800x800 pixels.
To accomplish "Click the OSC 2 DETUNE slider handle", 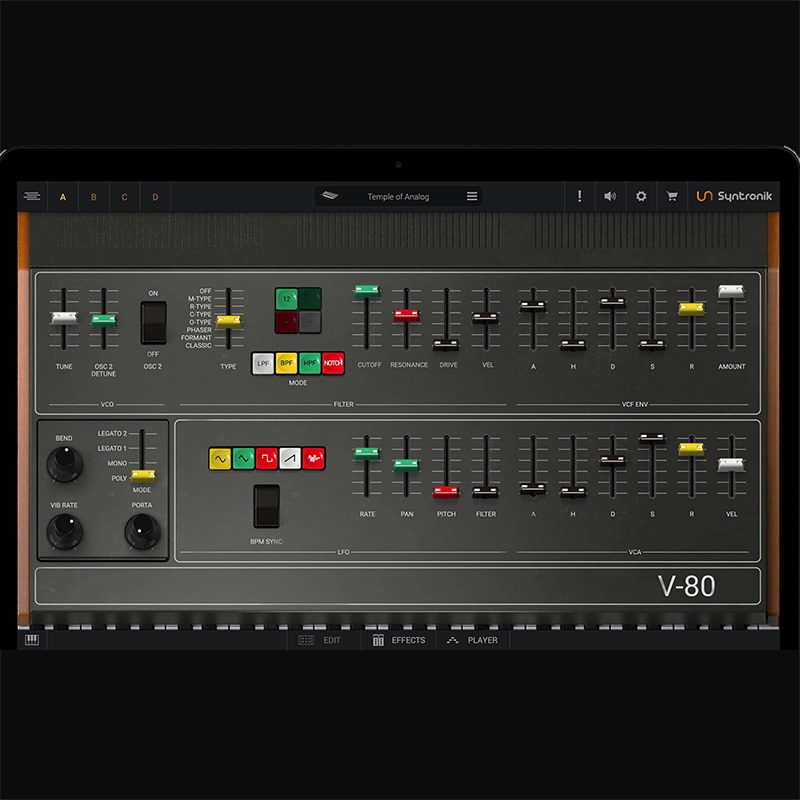I will tap(104, 320).
